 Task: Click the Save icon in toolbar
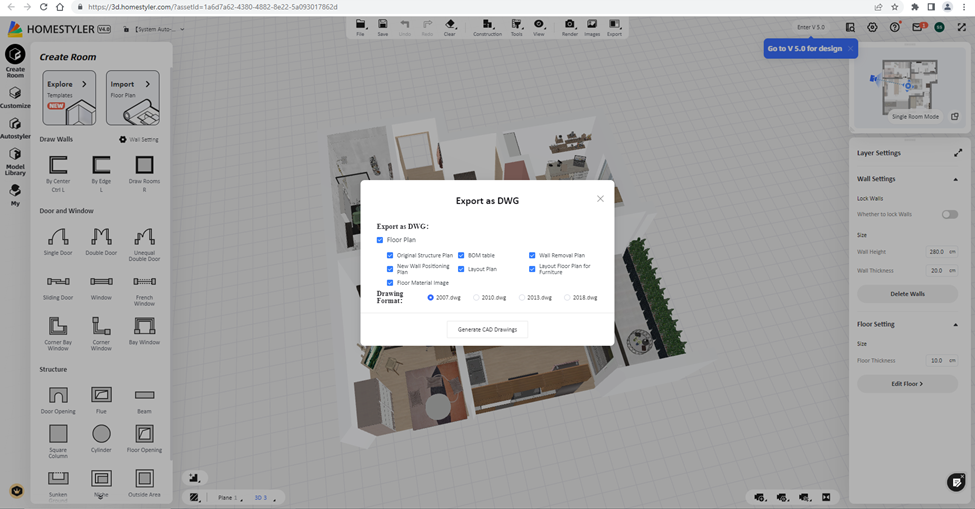(382, 25)
